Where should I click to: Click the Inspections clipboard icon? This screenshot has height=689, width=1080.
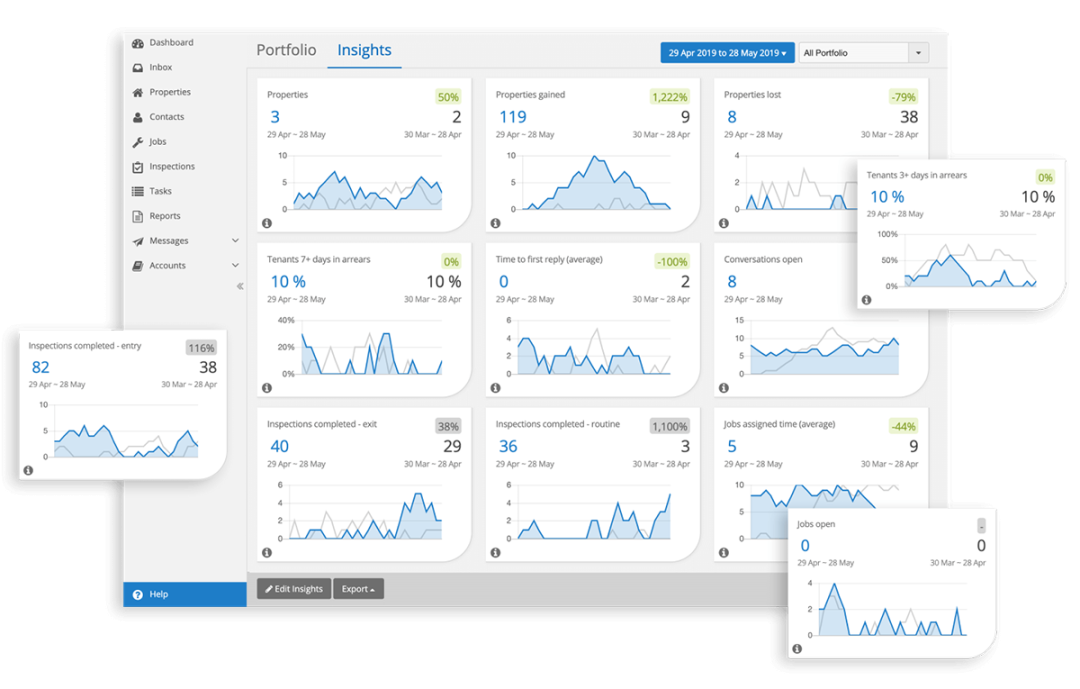138,167
